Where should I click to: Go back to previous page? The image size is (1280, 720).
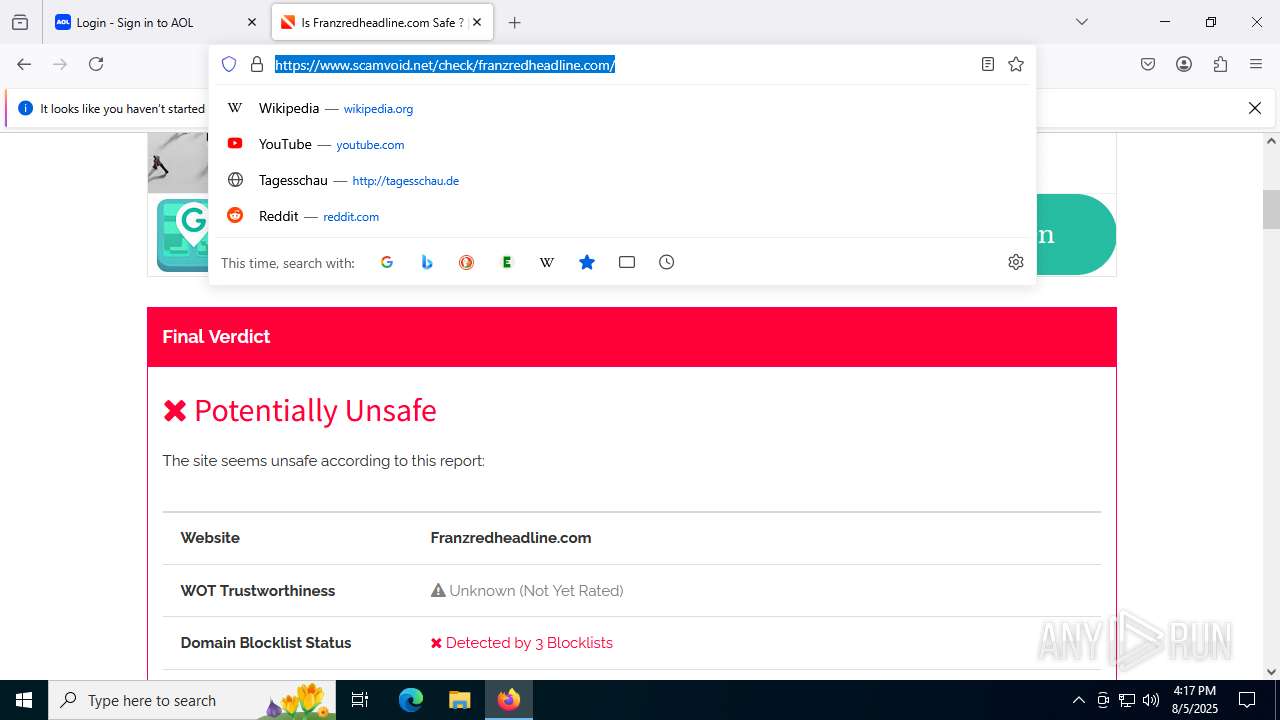[x=24, y=64]
